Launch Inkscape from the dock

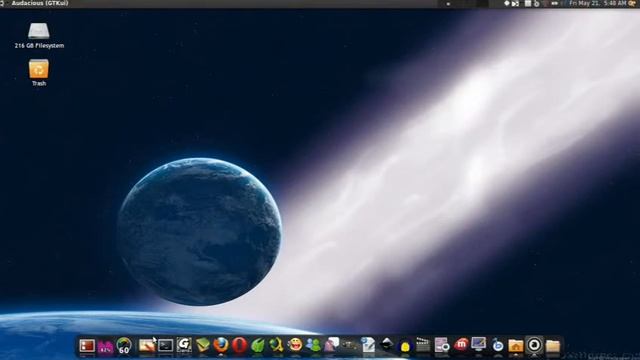tap(387, 345)
